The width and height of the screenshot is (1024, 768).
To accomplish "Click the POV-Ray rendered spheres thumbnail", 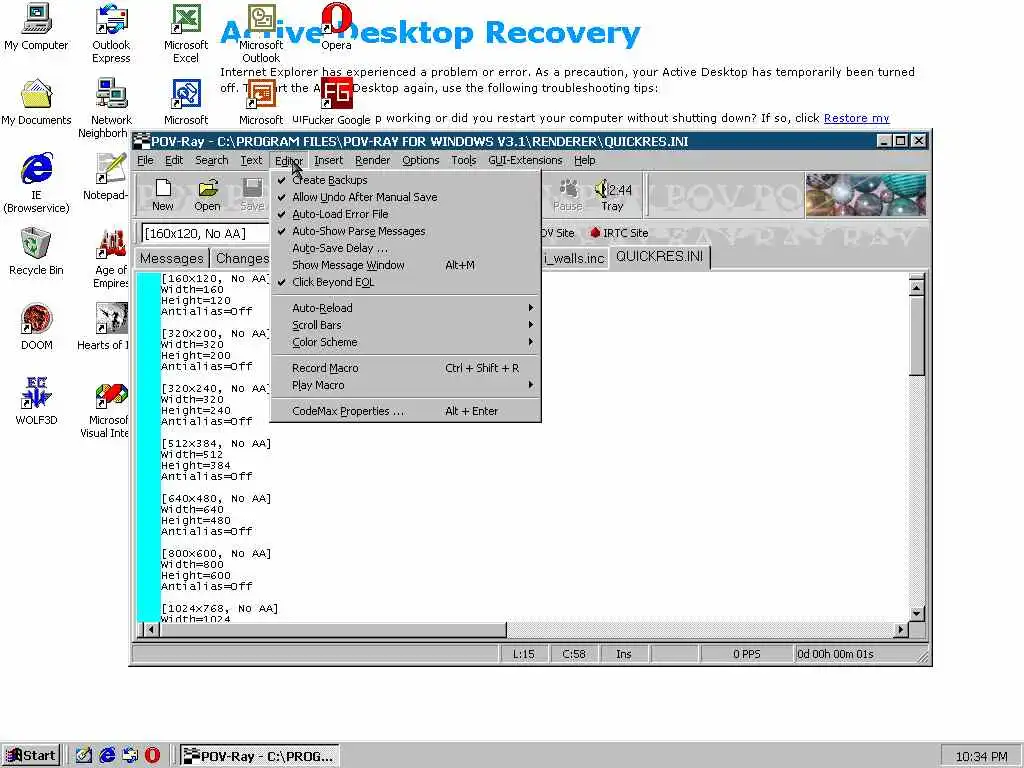I will (x=866, y=195).
